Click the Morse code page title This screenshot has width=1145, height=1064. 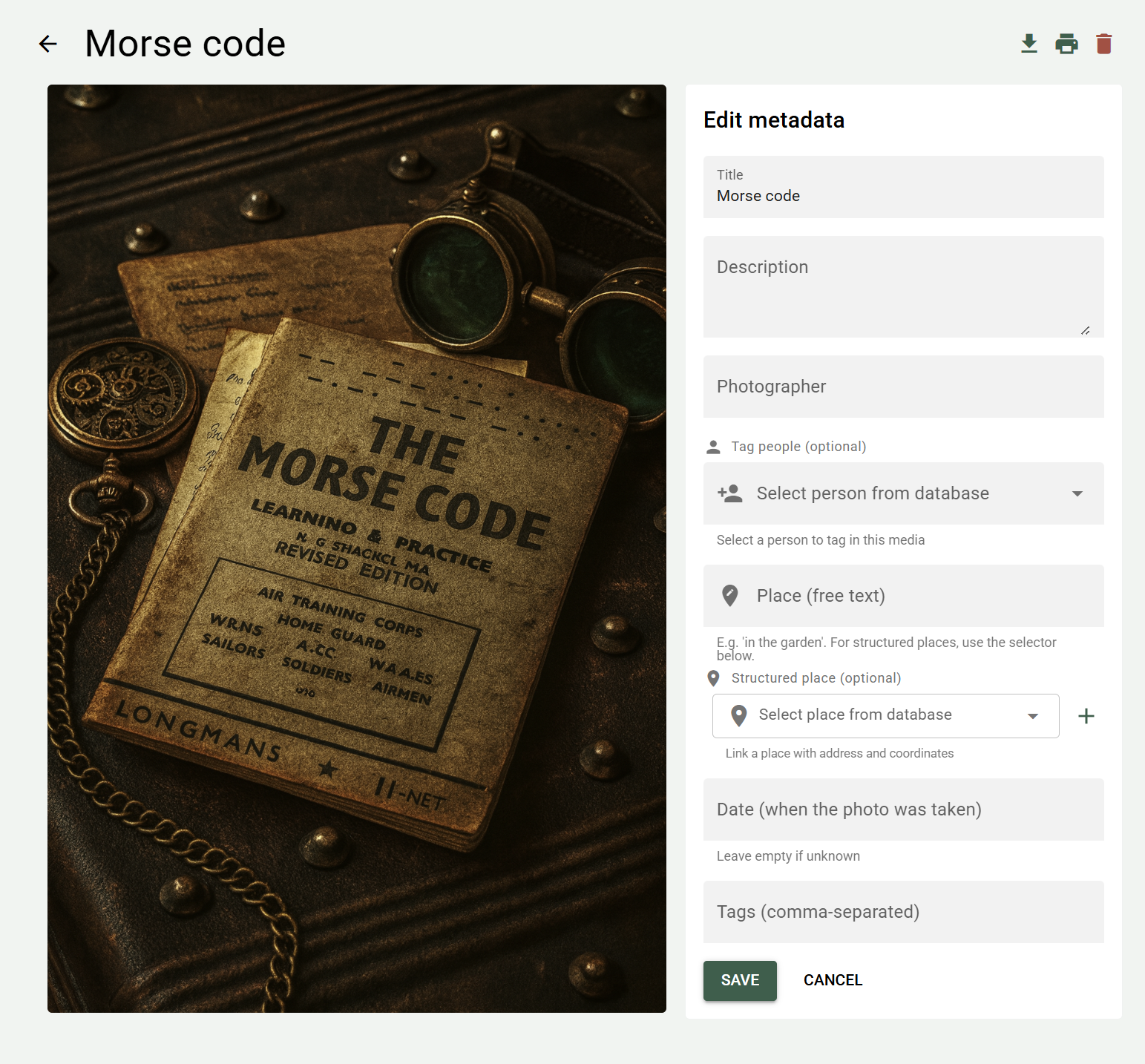point(186,44)
